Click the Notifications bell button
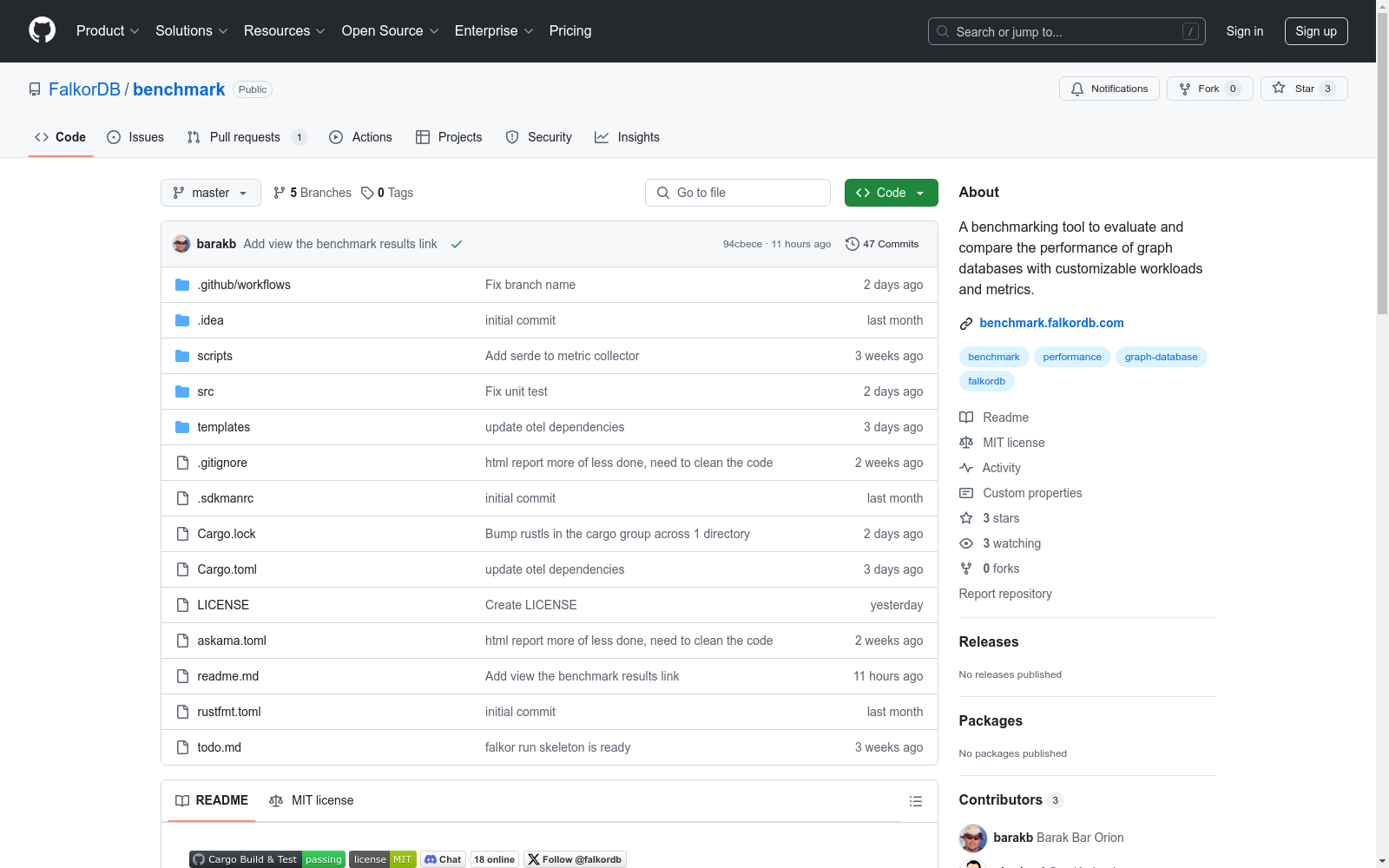 (x=1109, y=89)
